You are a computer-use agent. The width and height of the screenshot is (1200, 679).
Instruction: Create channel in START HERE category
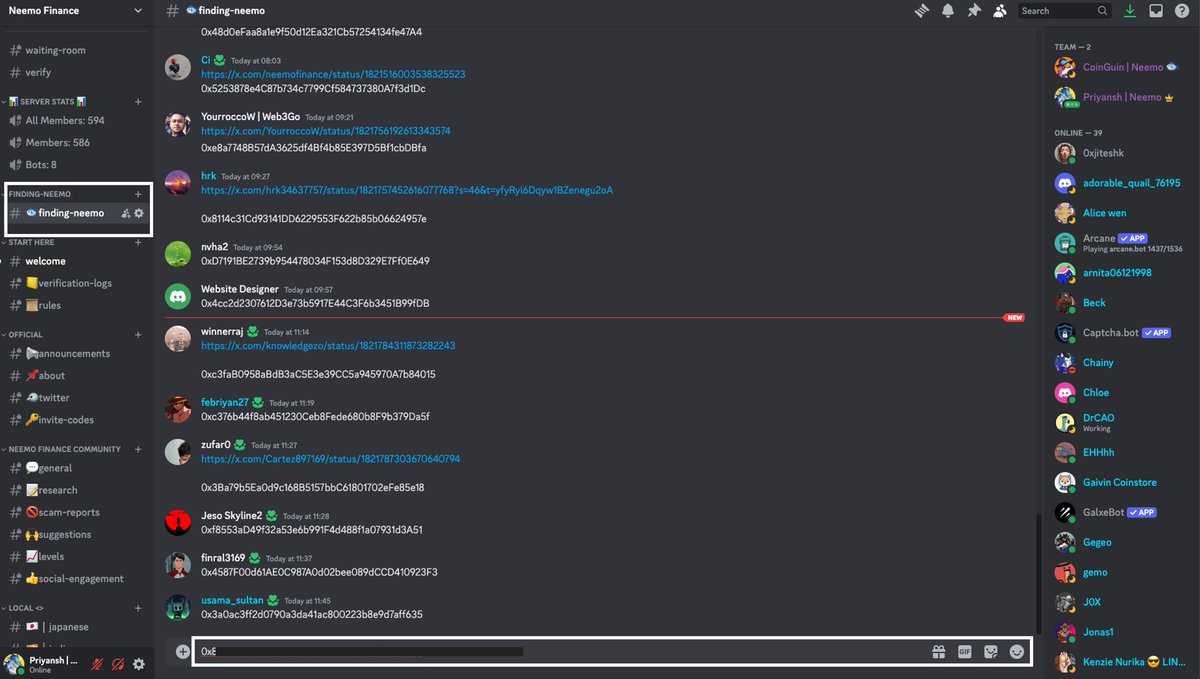point(138,242)
